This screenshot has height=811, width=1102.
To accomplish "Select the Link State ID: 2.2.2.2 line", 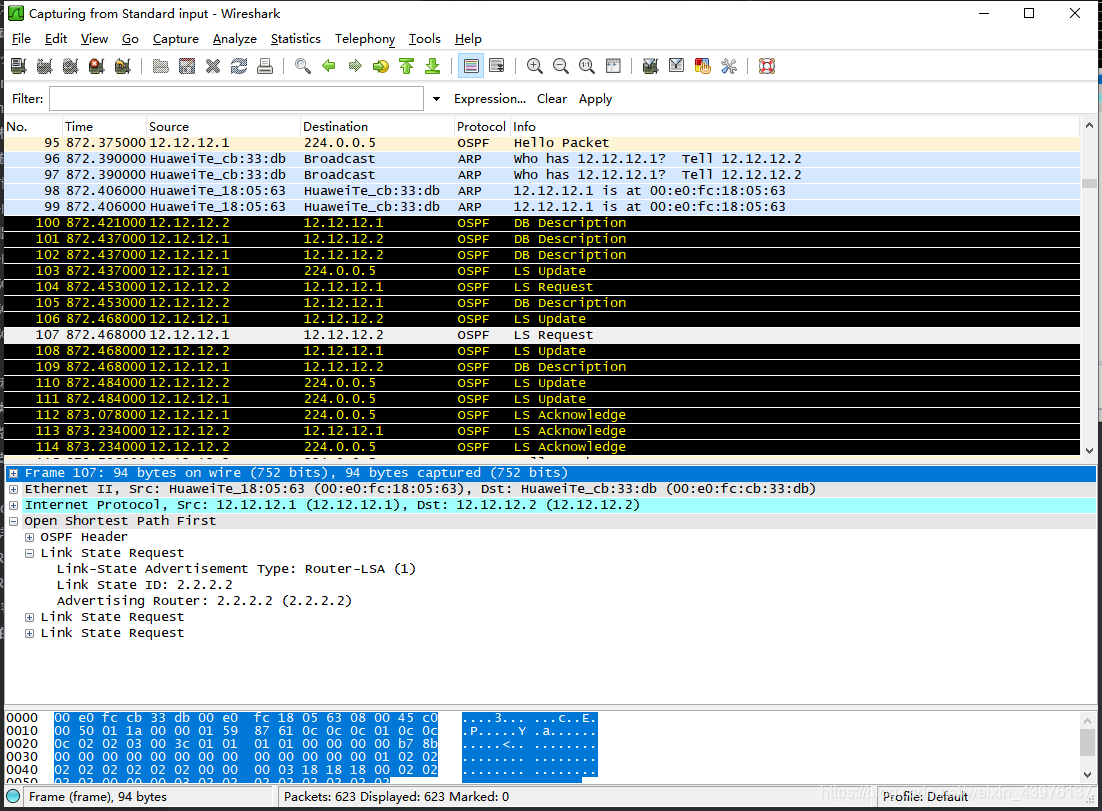I will (x=145, y=585).
